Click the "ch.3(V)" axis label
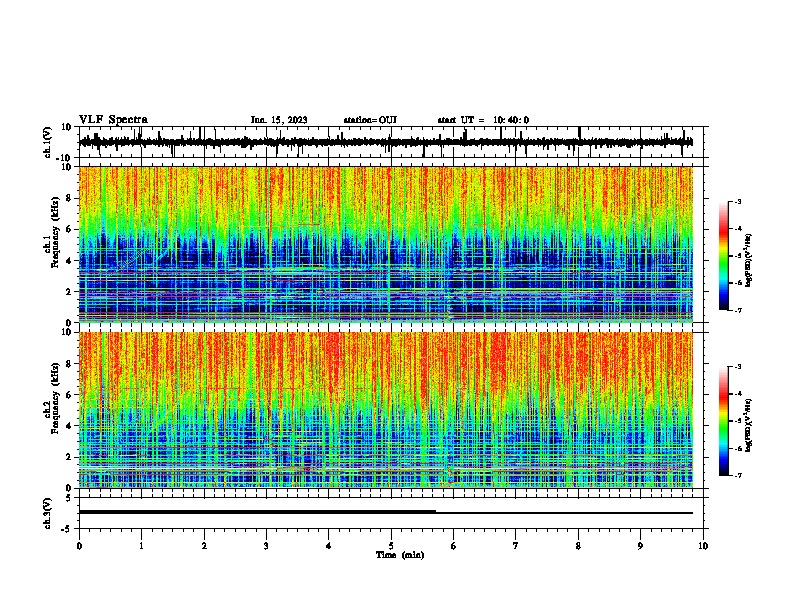792x612 pixels. tap(48, 514)
